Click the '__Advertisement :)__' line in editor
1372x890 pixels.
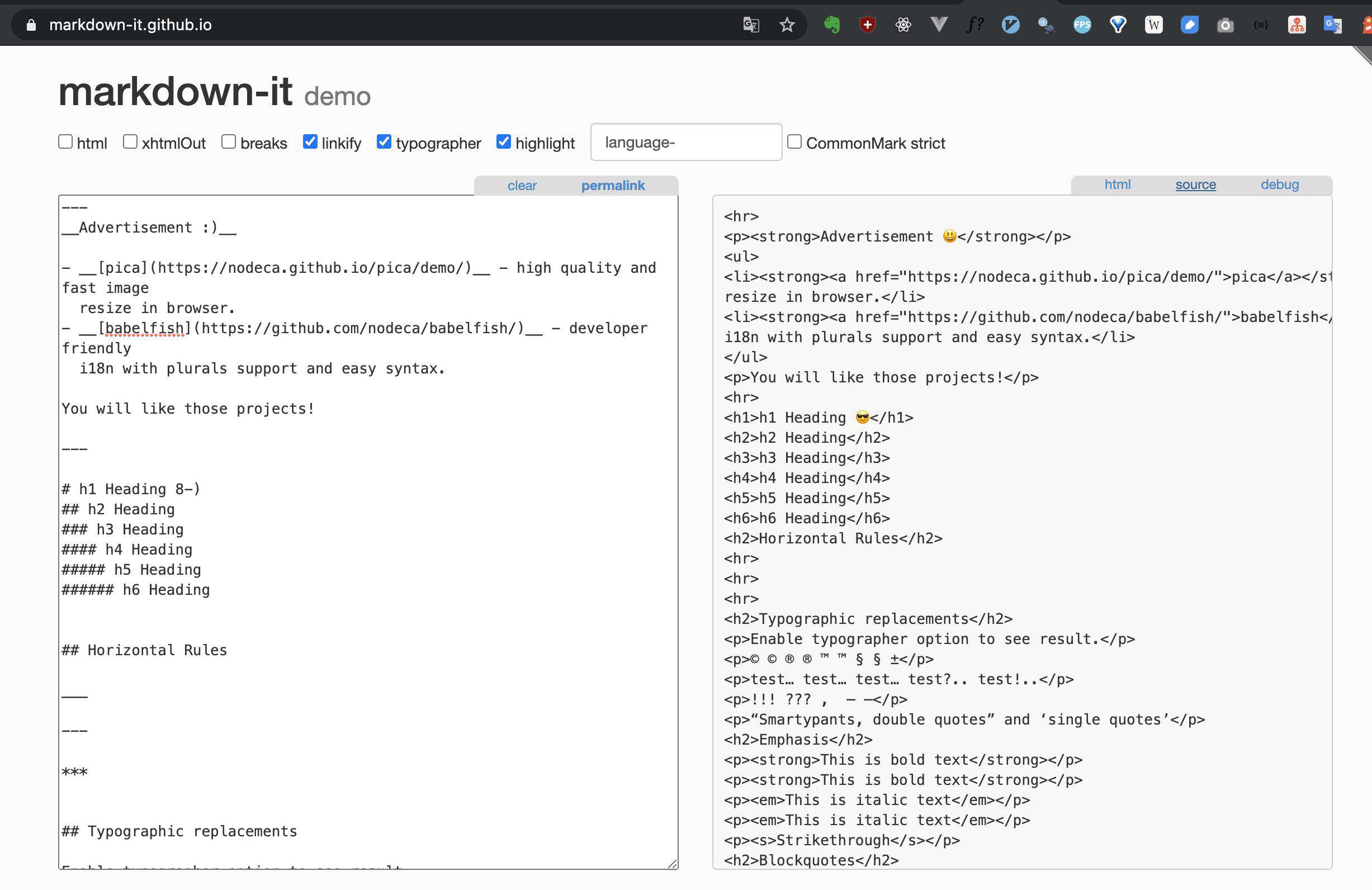click(x=149, y=228)
